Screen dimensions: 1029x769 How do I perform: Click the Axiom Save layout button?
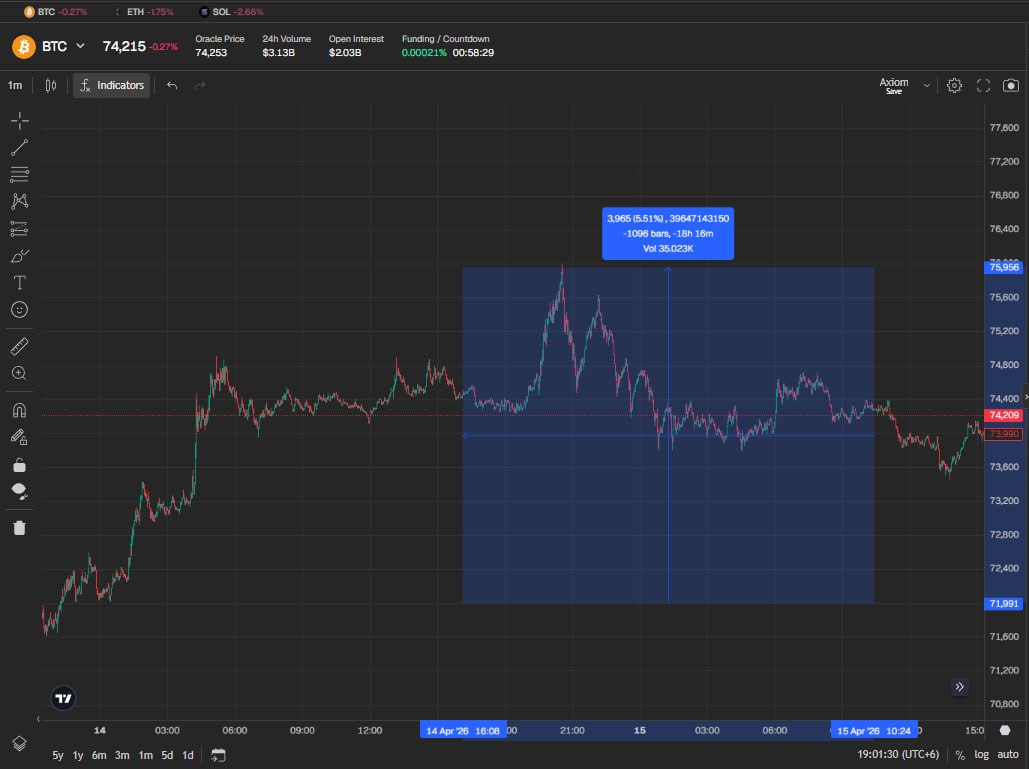[894, 85]
